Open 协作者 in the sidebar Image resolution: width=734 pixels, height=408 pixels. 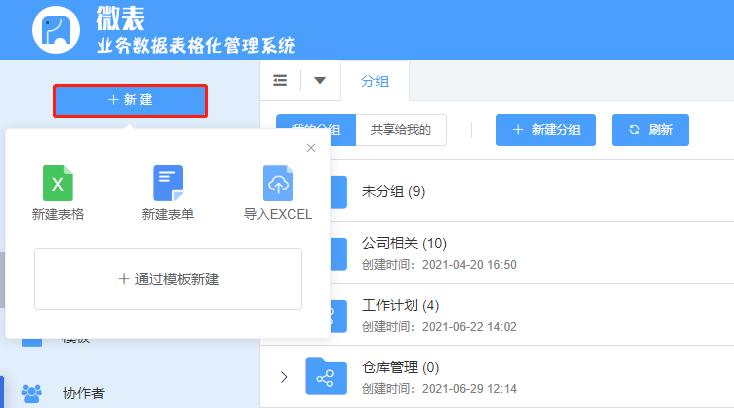pos(83,393)
